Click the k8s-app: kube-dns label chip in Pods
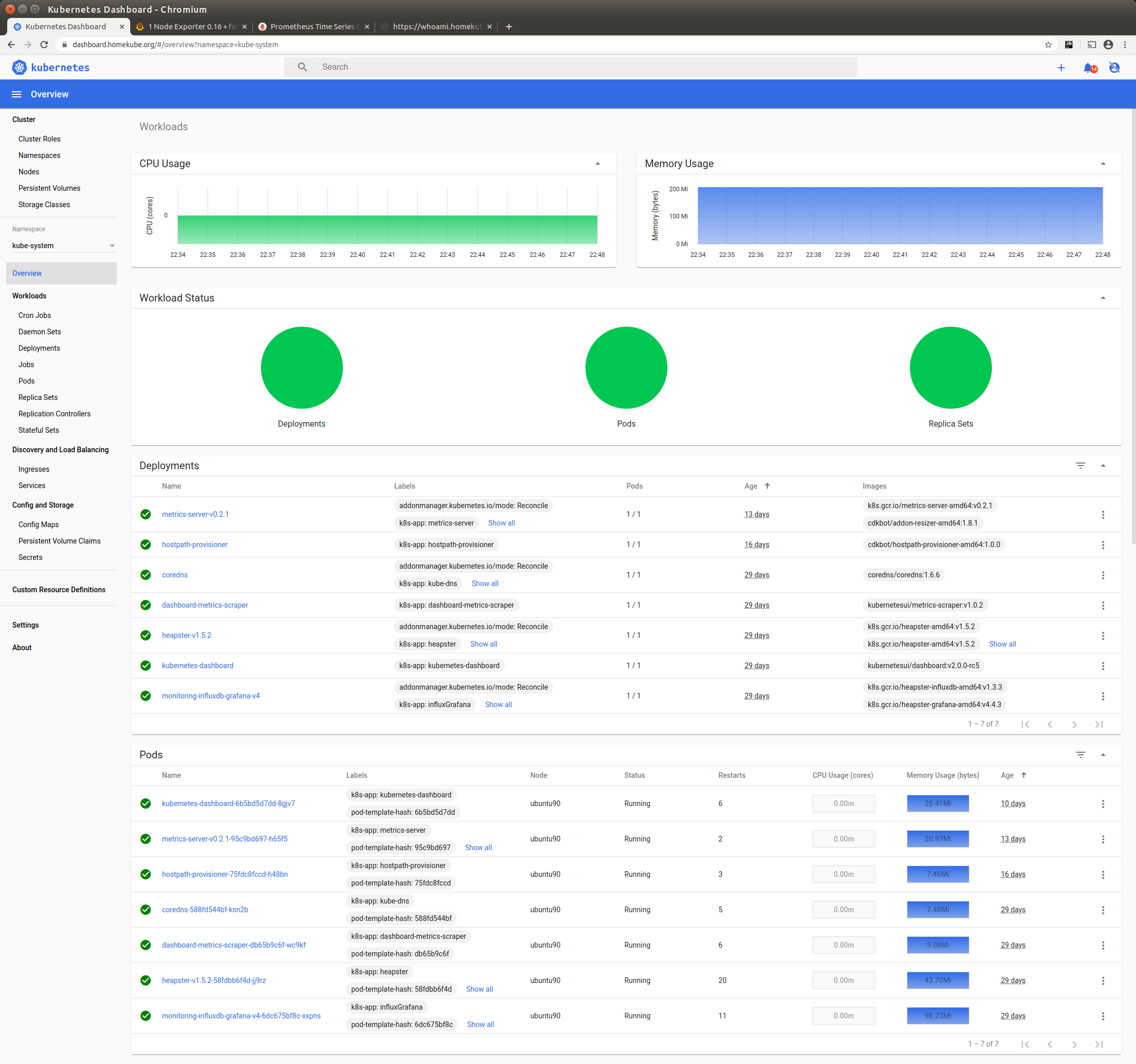 click(380, 901)
